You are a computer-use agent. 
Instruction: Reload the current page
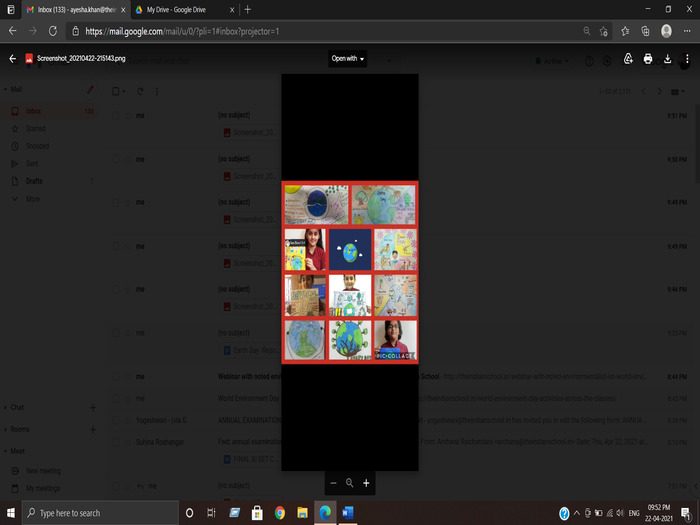tap(53, 31)
